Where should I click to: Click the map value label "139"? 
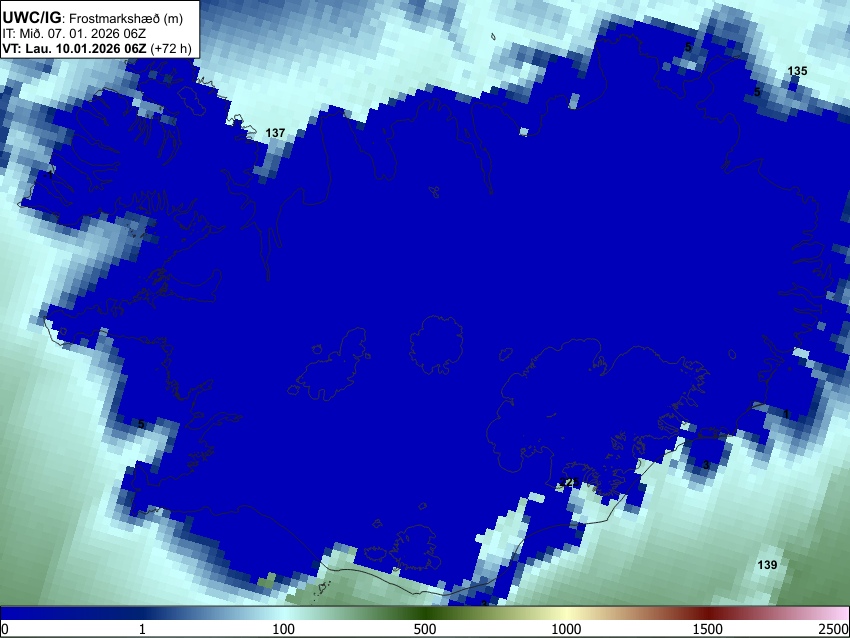tap(767, 565)
